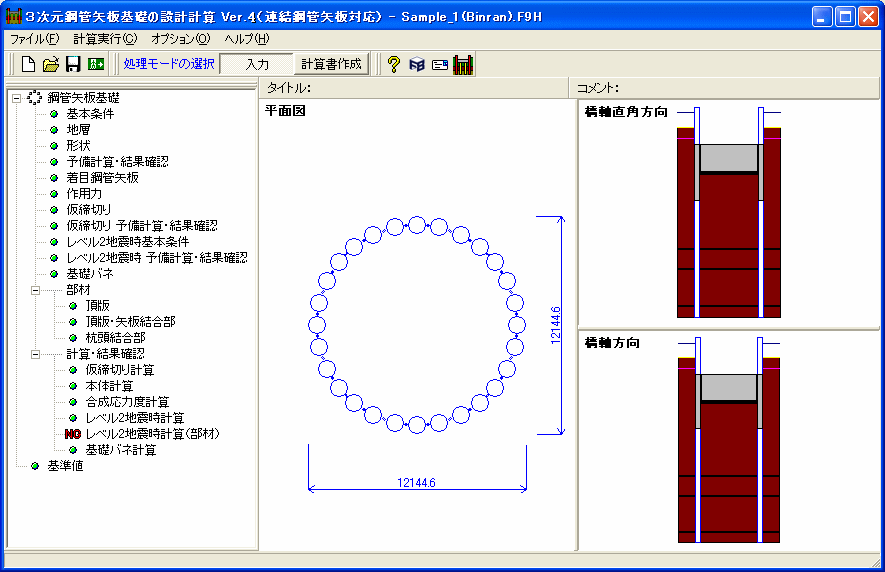Click the green status dot beside 基準値
This screenshot has width=885, height=572.
(35, 466)
